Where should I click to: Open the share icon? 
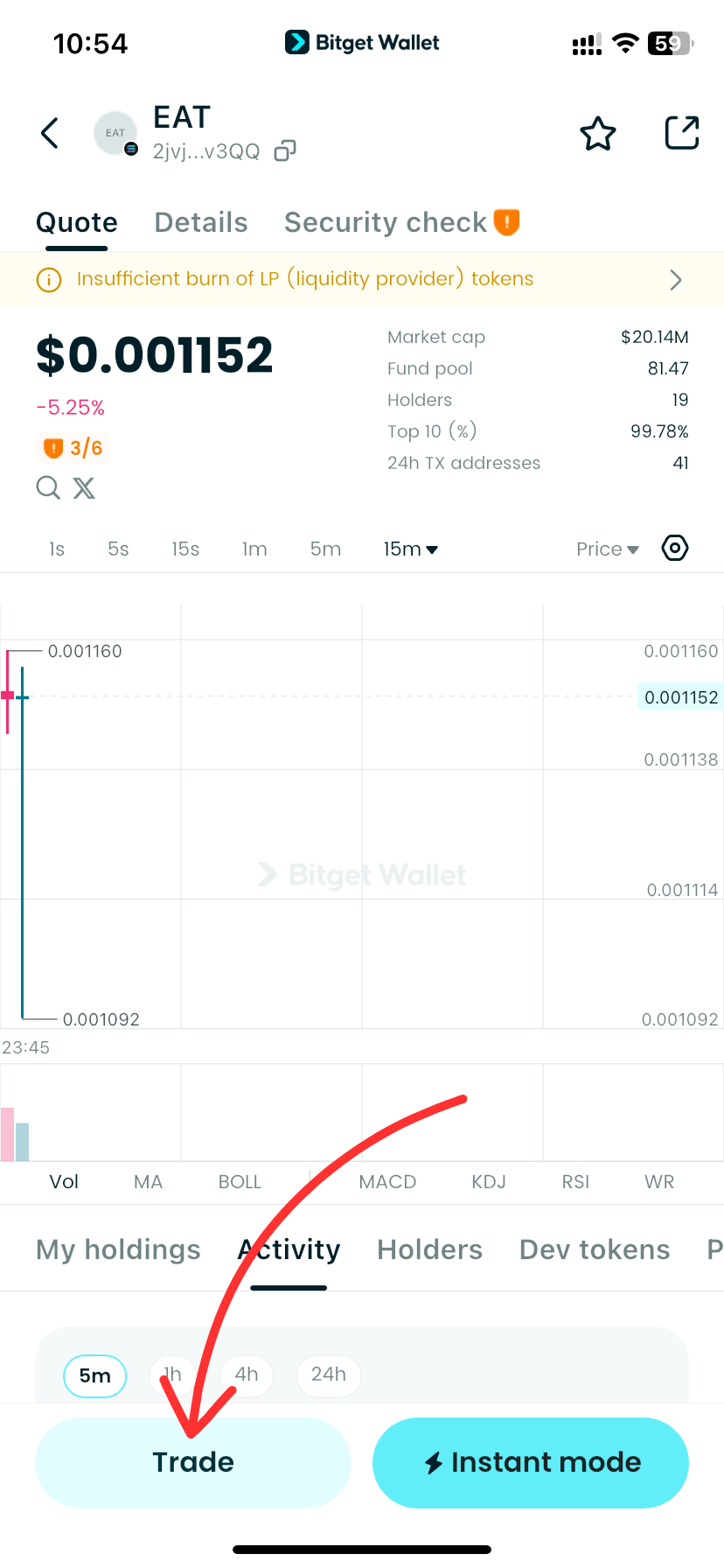tap(682, 134)
